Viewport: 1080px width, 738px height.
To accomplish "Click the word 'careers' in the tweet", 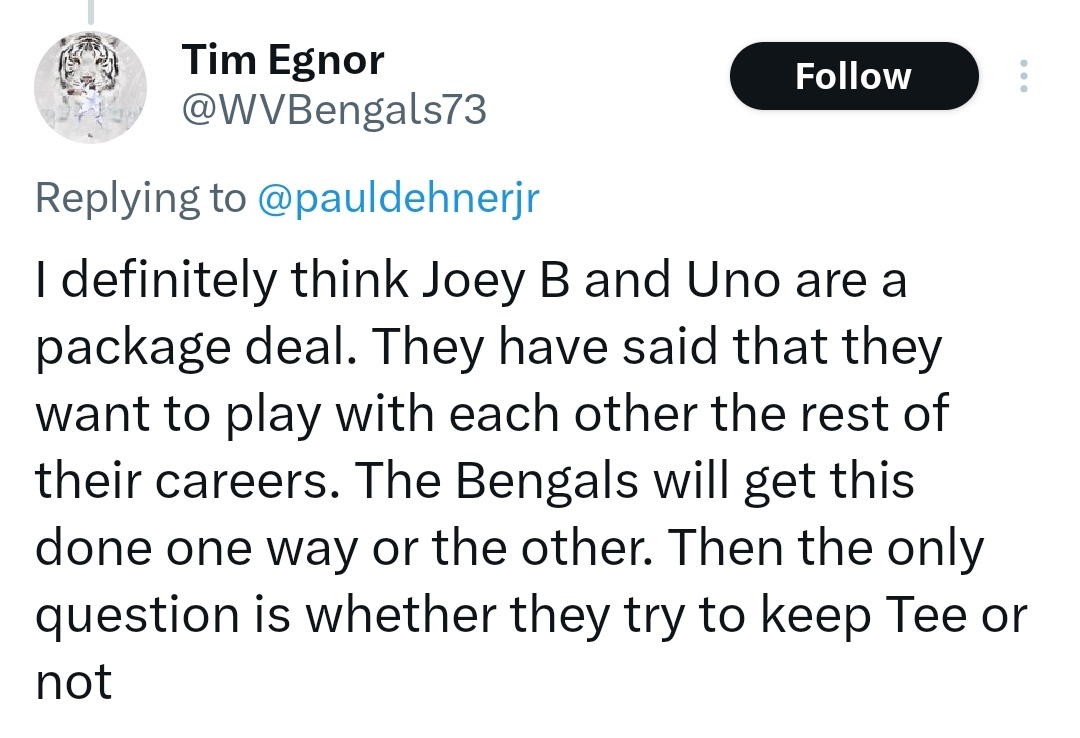I will [x=242, y=482].
